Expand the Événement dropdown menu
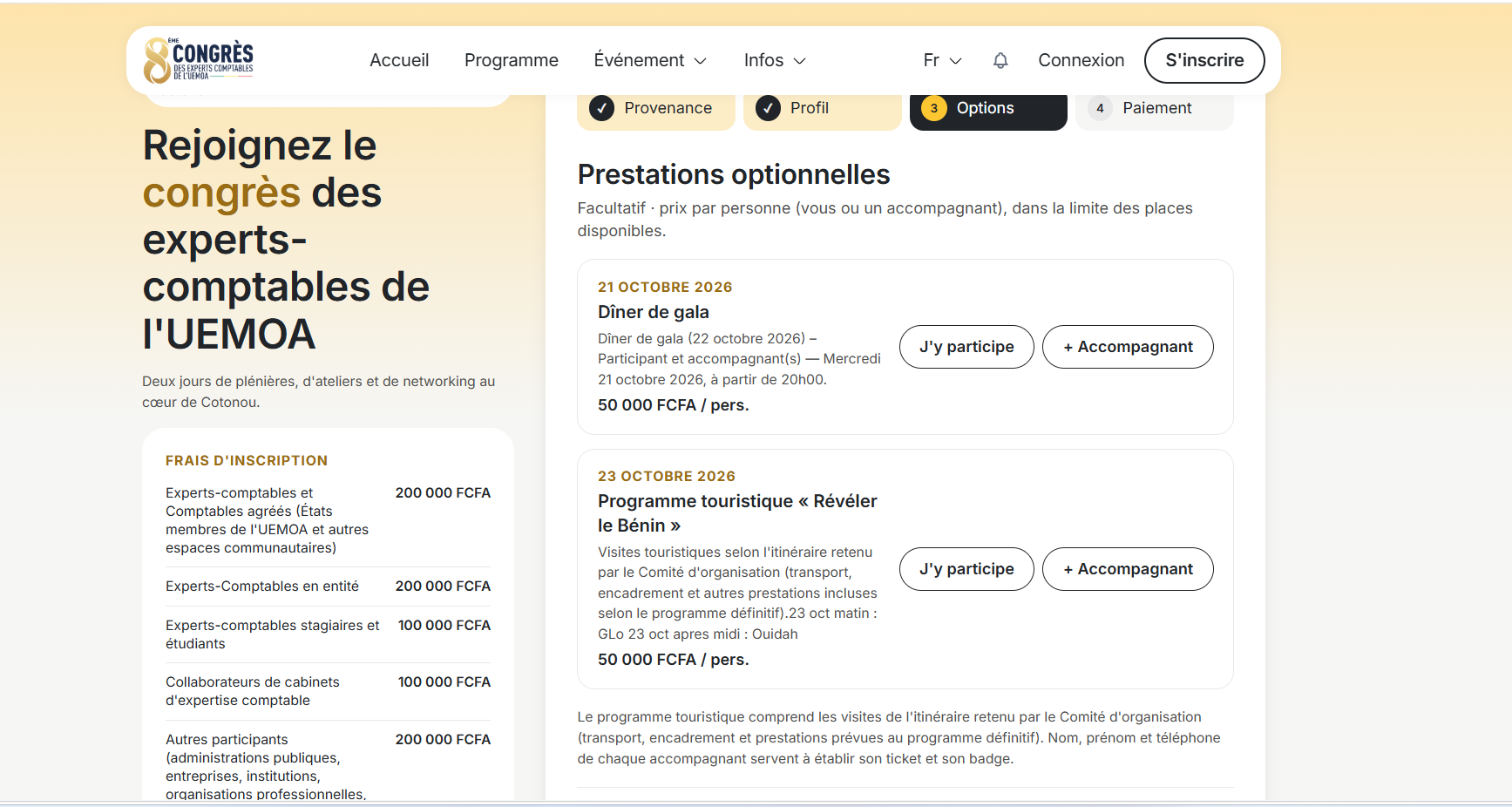The image size is (1512, 807). (x=650, y=60)
